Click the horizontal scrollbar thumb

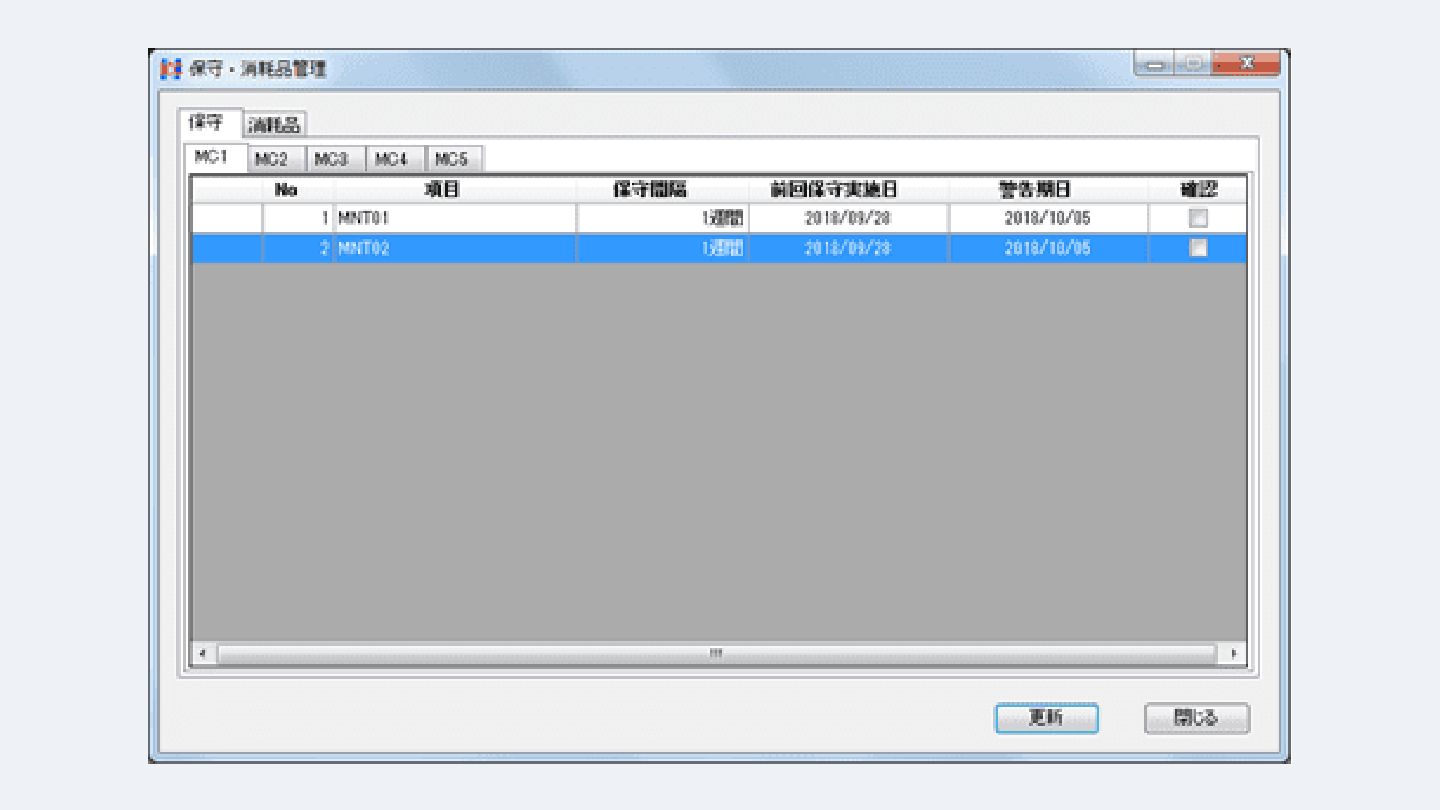pos(715,654)
